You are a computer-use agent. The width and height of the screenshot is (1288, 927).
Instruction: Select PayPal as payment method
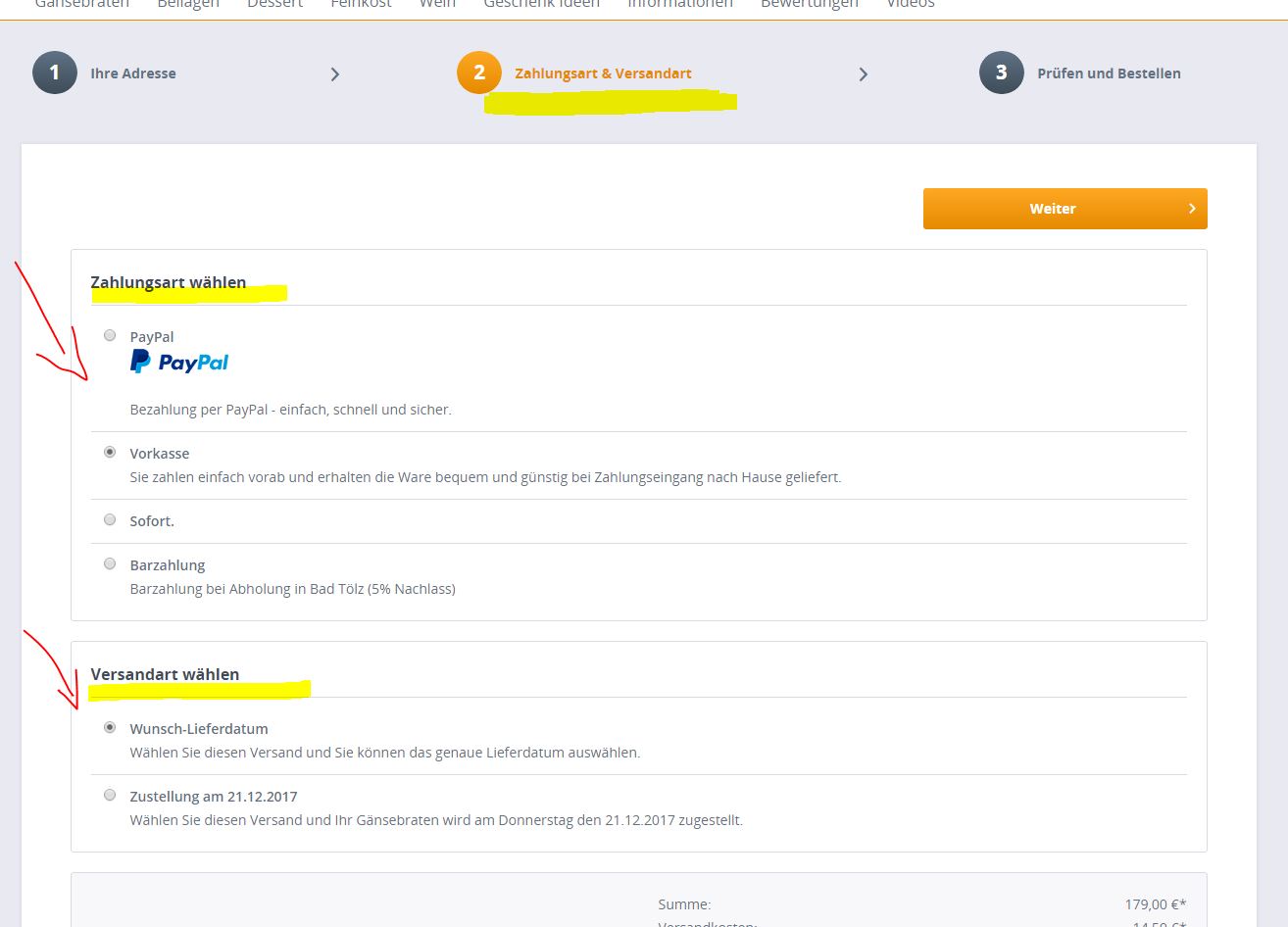[x=110, y=336]
